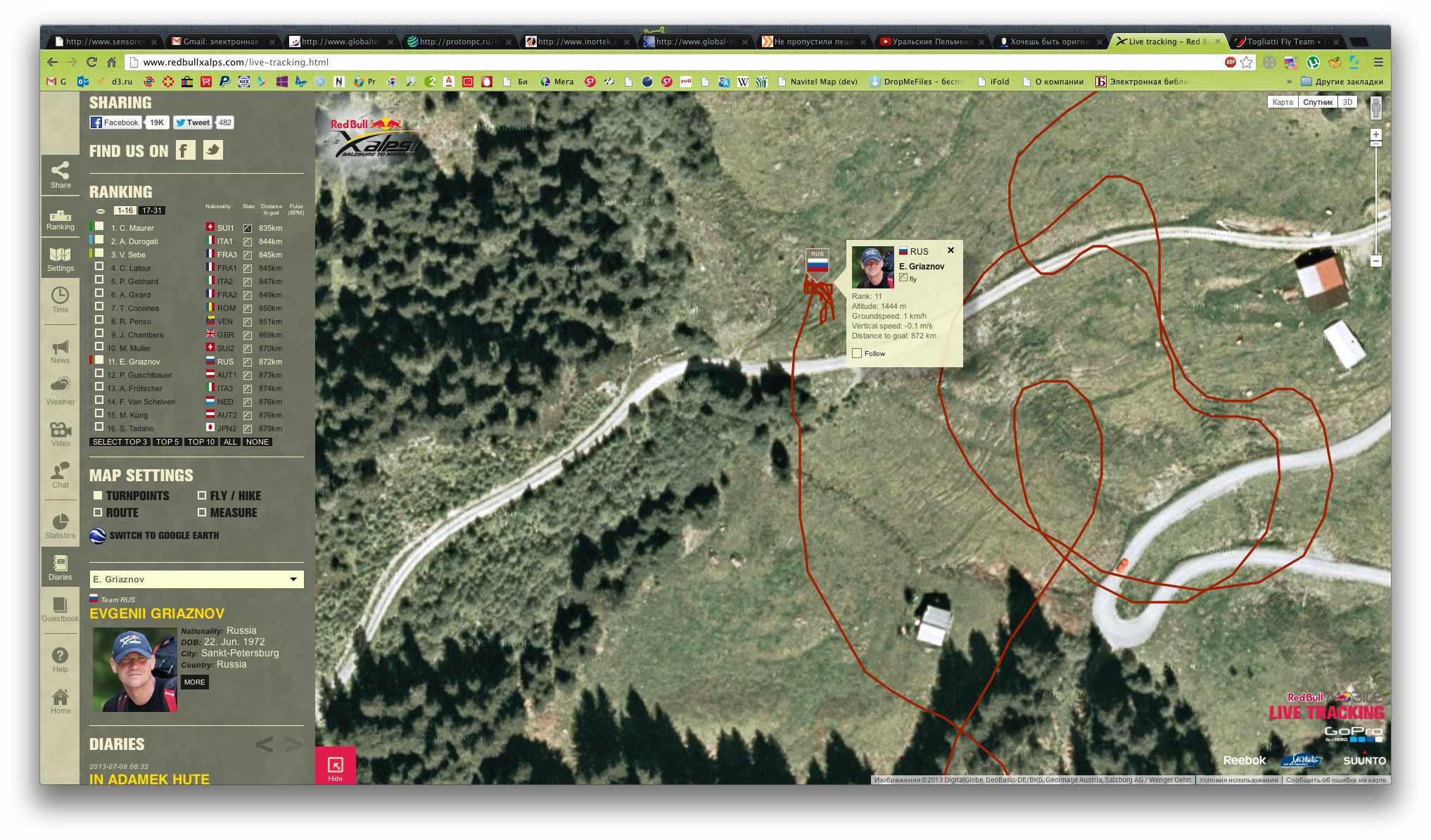Switch the map to Карта view

pos(1282,102)
